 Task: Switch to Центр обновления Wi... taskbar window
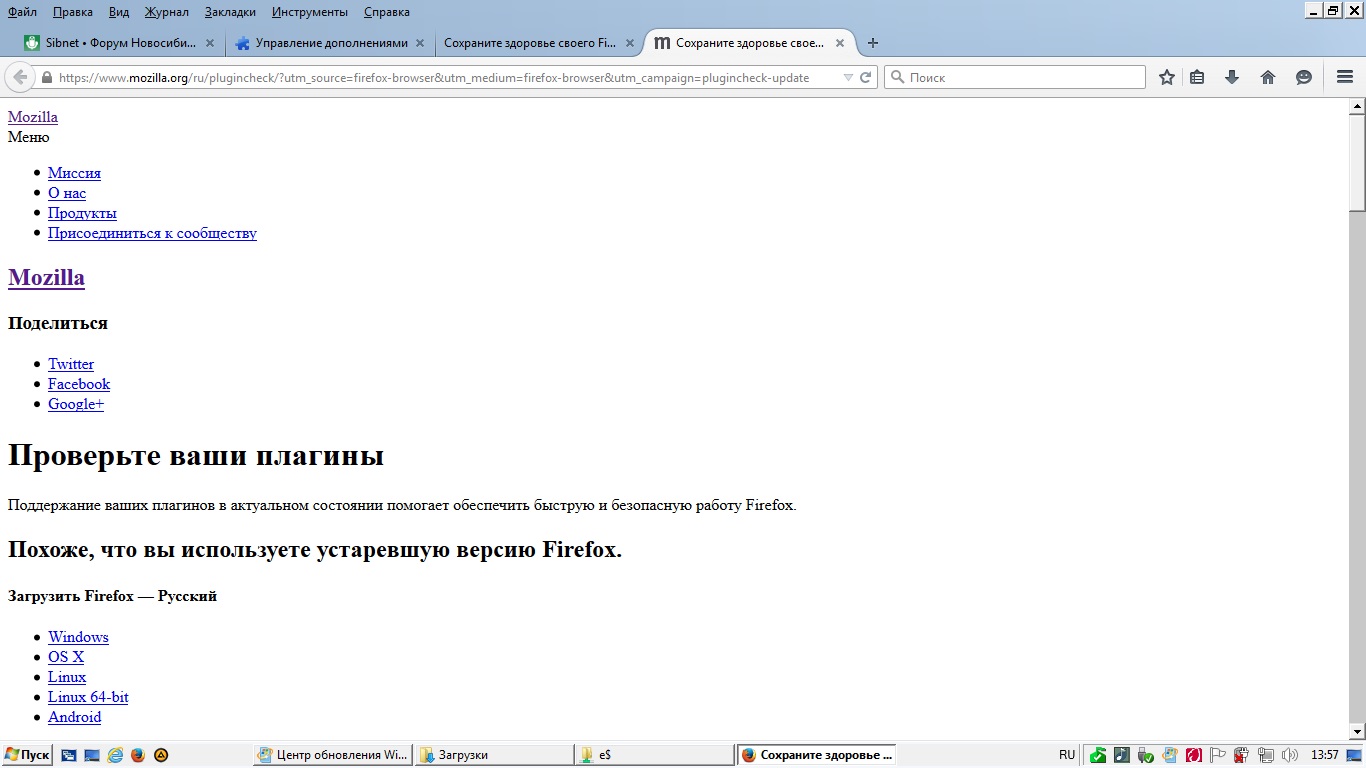[333, 755]
